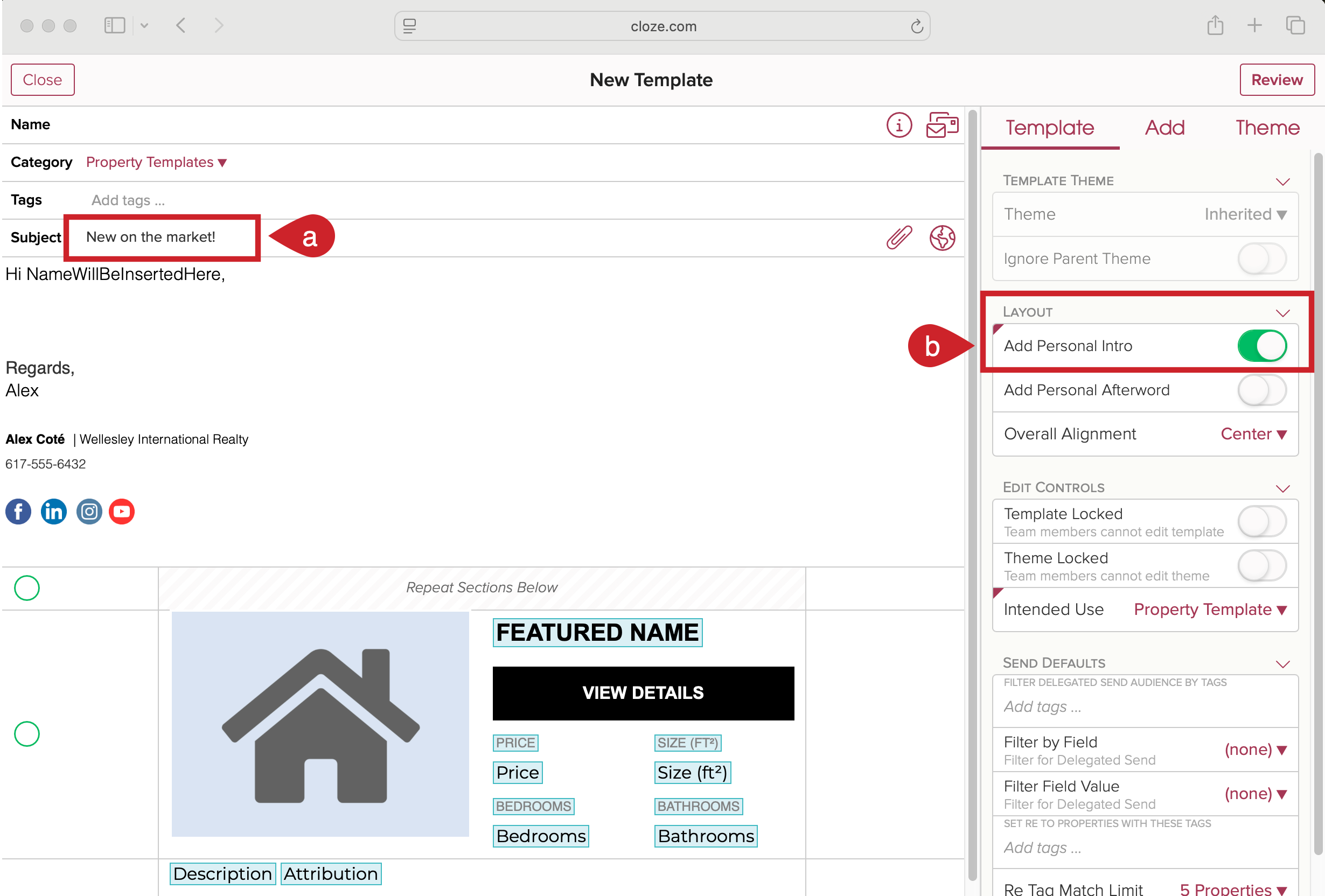Click the VIEW DETAILS button
The width and height of the screenshot is (1325, 896).
pos(643,693)
